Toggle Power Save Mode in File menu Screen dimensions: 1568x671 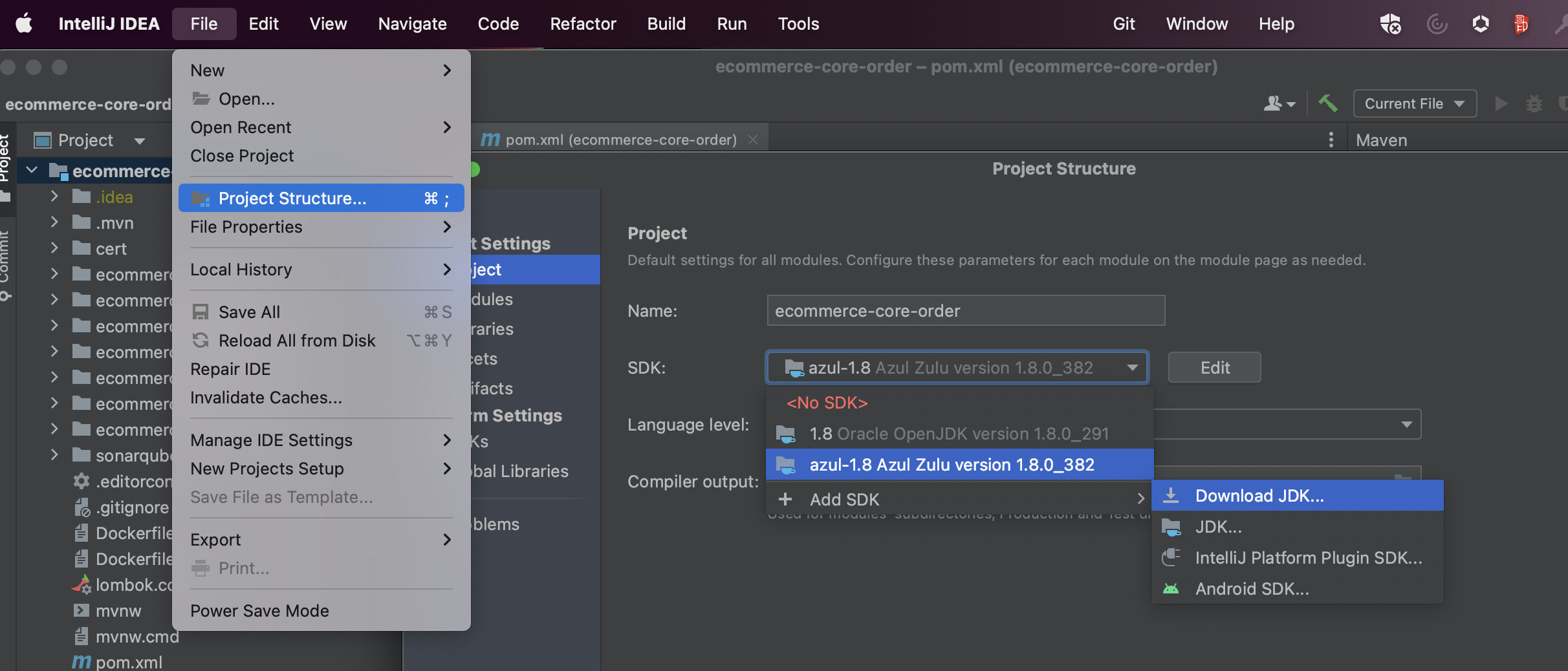coord(259,611)
